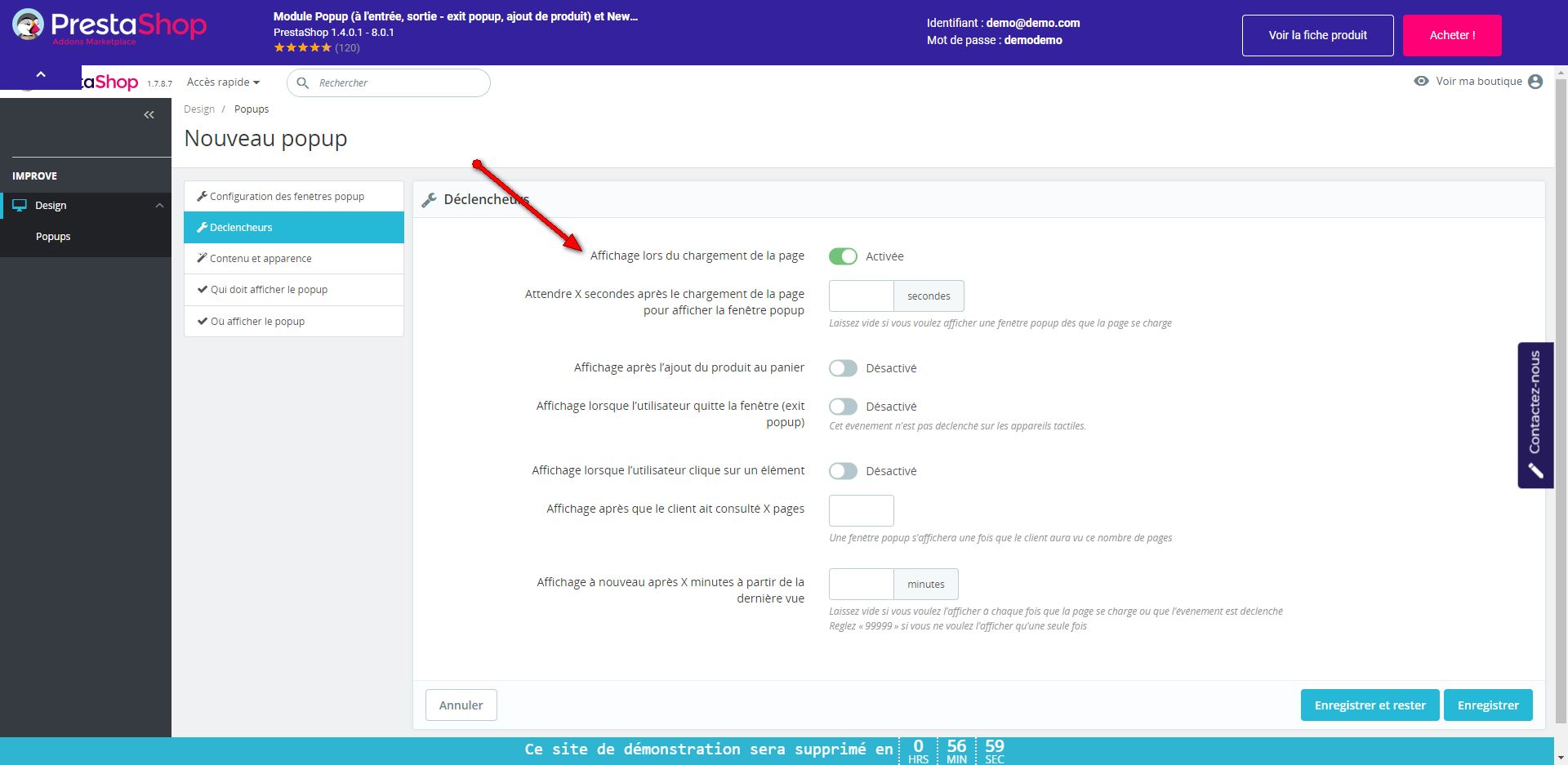1568x765 pixels.
Task: Click the Annuler button
Action: [461, 705]
